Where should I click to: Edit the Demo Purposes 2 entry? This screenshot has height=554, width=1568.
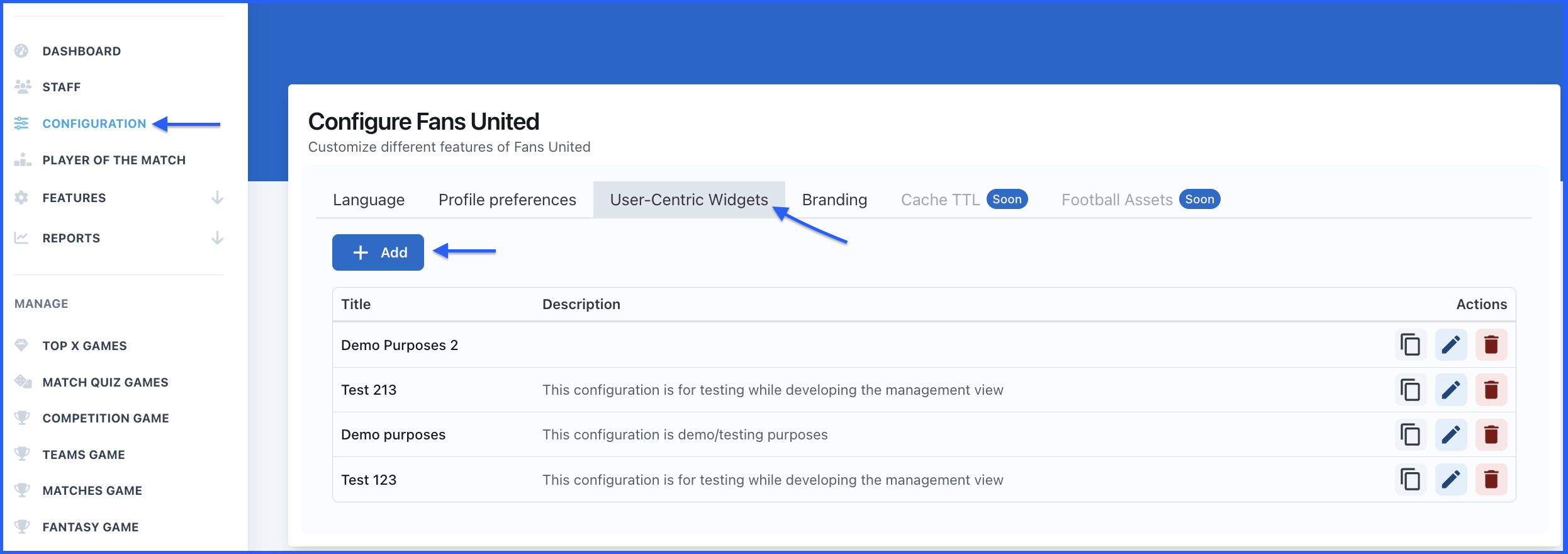1450,345
